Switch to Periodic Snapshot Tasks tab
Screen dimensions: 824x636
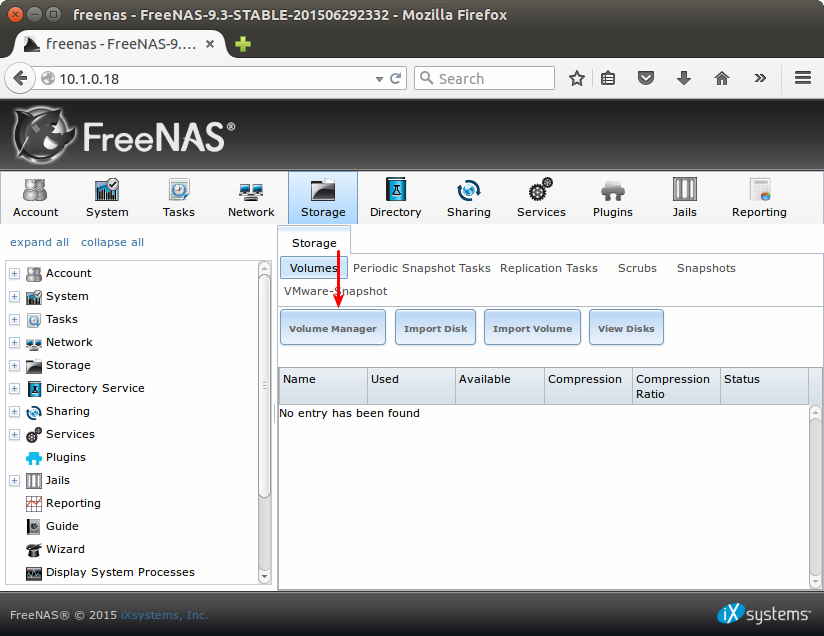(x=421, y=268)
